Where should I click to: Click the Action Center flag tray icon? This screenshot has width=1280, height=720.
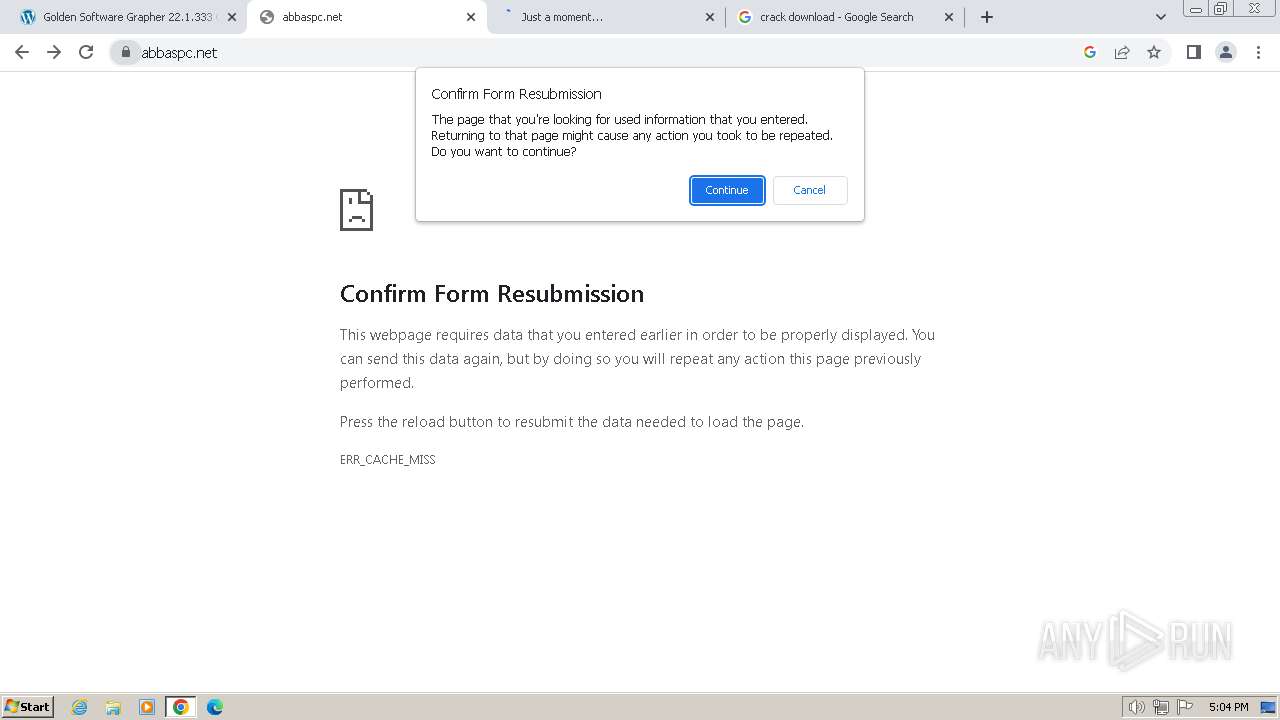pyautogui.click(x=1185, y=707)
